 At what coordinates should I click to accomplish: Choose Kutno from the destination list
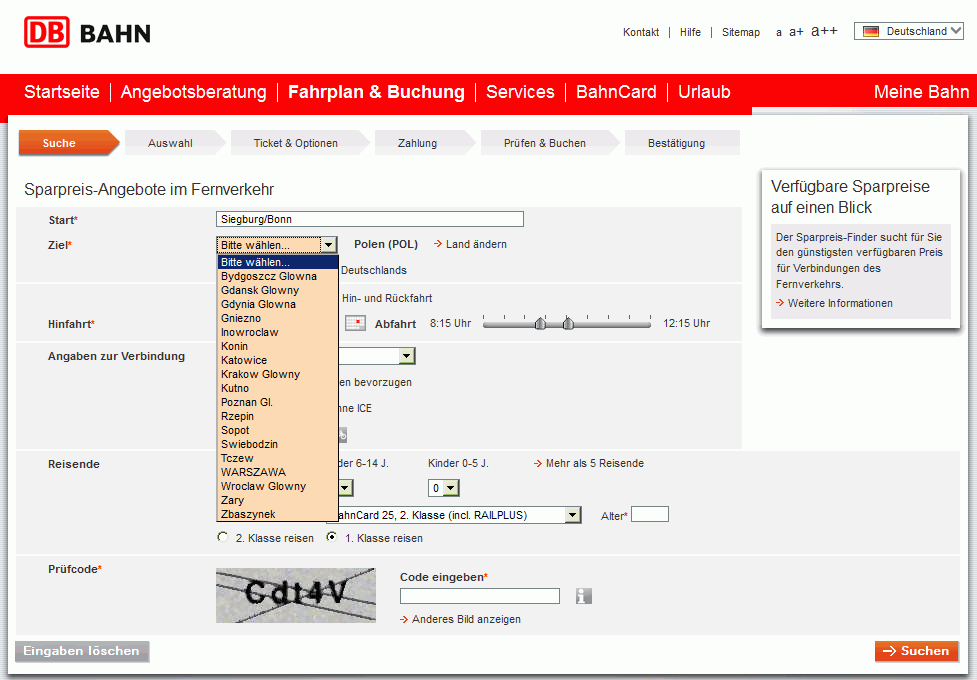(277, 388)
